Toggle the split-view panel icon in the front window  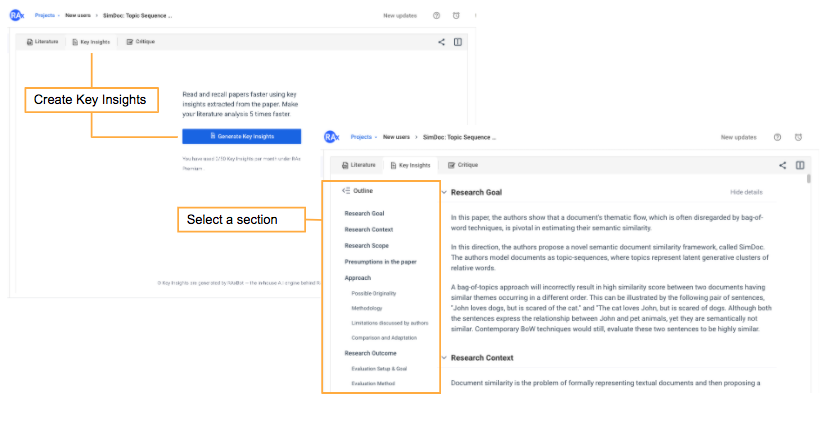click(x=800, y=165)
